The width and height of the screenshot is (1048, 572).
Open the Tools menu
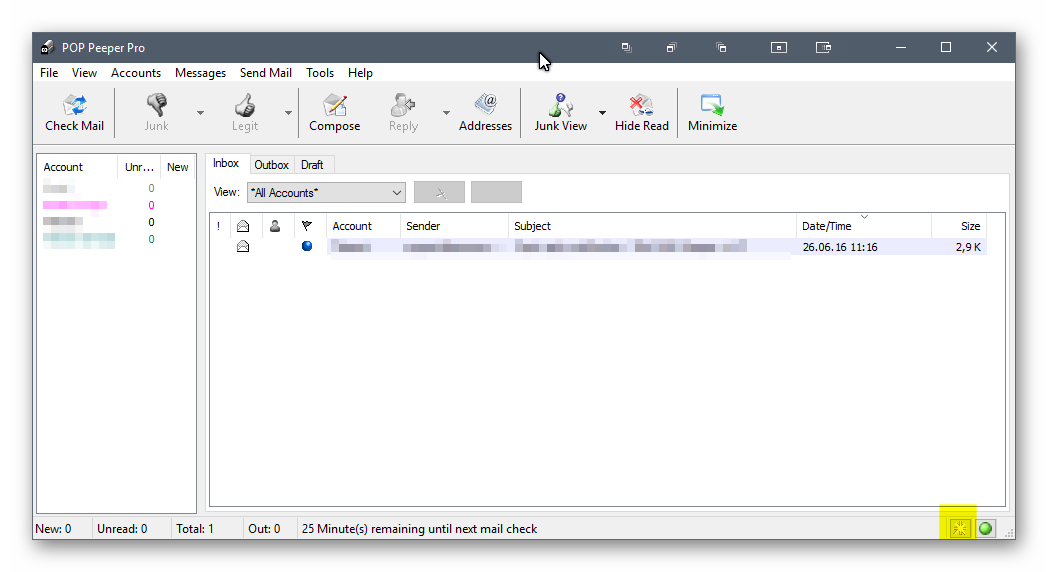point(319,73)
